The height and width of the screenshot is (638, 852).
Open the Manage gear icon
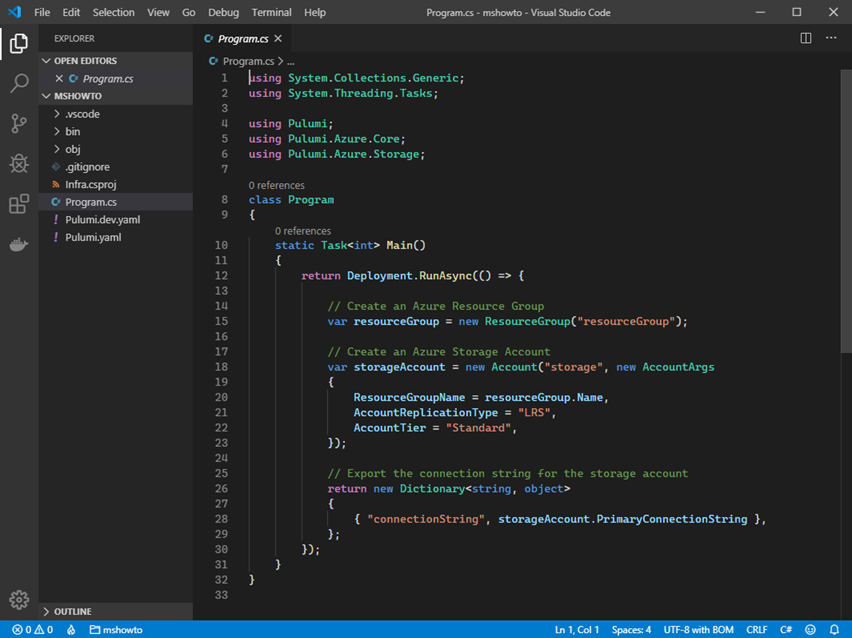pos(19,600)
